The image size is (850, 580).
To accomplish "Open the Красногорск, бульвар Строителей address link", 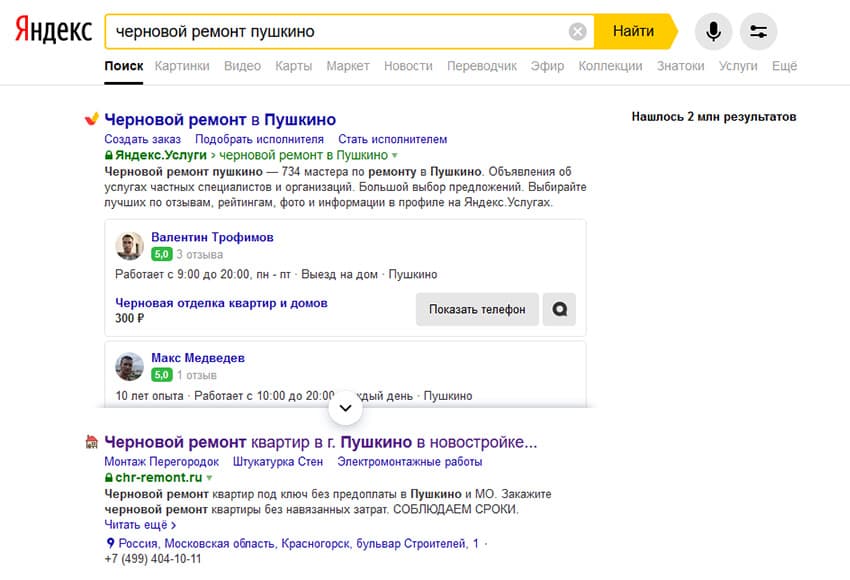I will (x=298, y=543).
